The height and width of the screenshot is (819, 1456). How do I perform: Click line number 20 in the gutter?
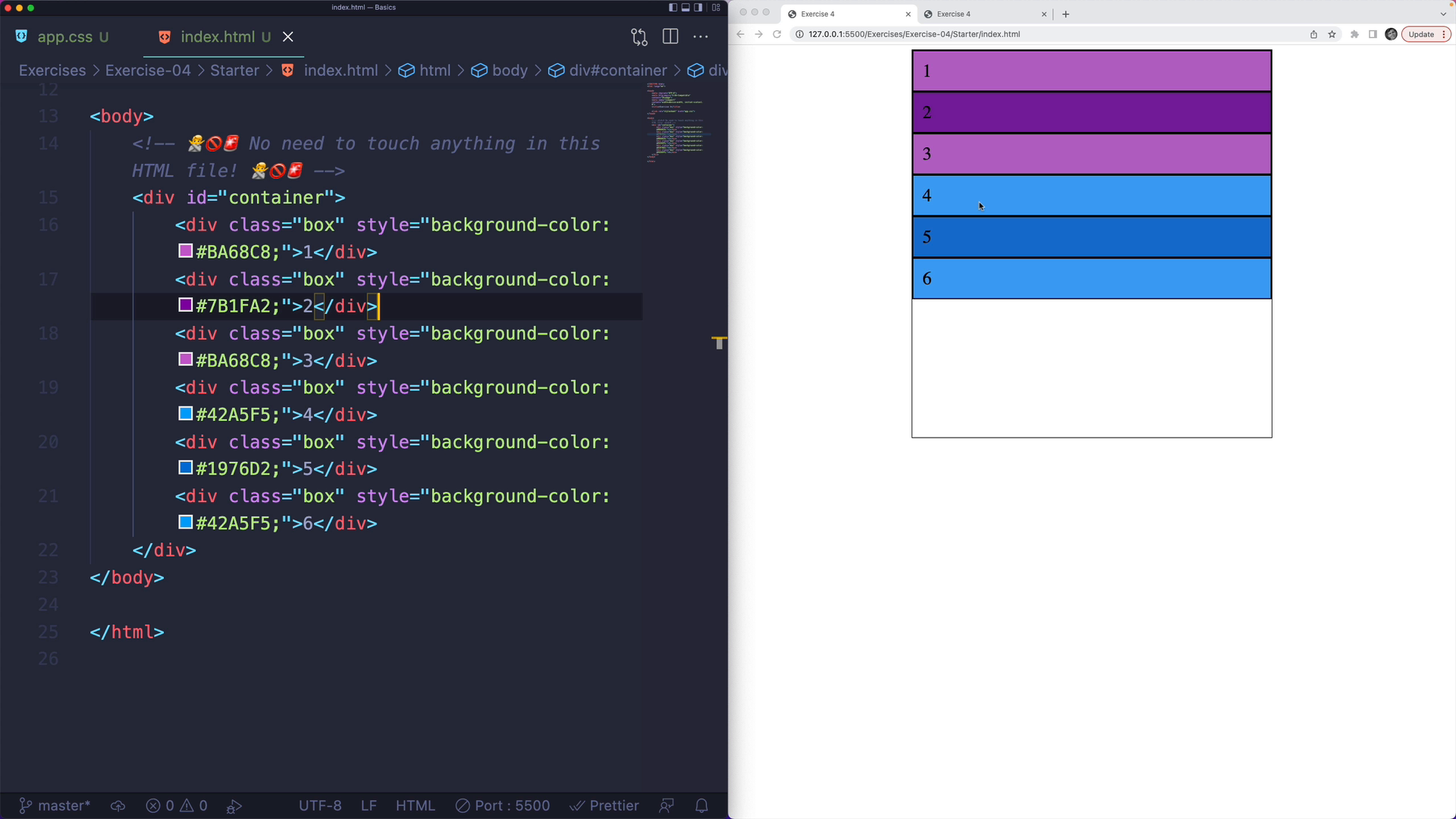pyautogui.click(x=48, y=442)
